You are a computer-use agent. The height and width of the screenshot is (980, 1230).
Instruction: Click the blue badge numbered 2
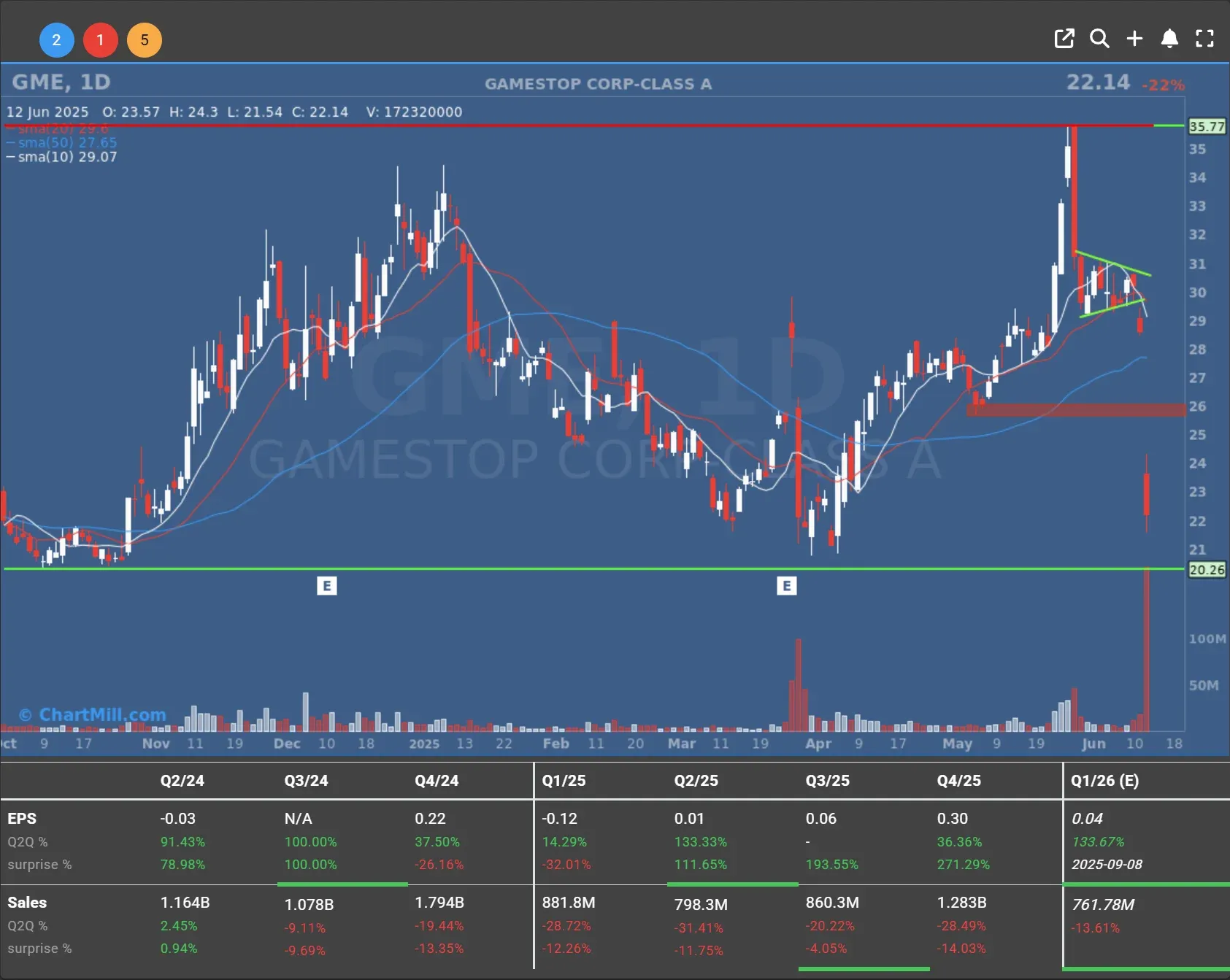click(x=56, y=40)
